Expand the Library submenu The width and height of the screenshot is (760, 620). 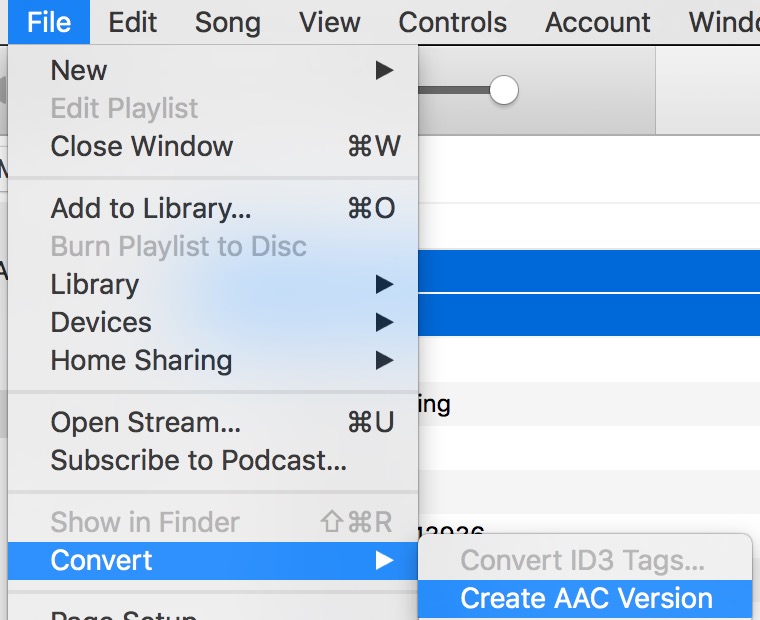point(95,285)
